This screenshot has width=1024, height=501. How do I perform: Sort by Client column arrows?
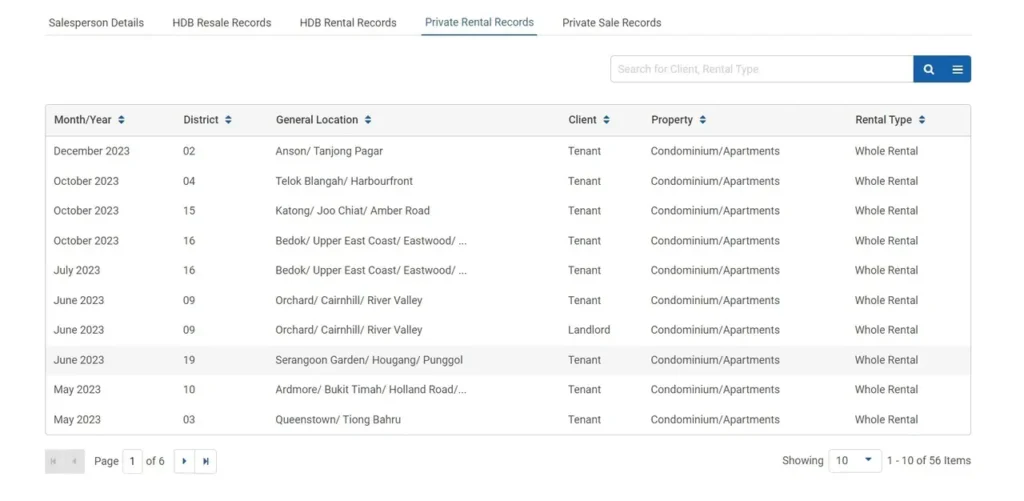(606, 120)
